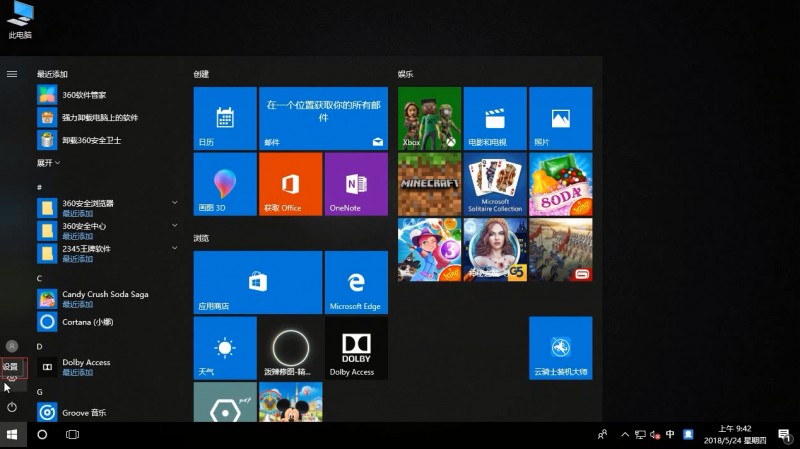Launch the Minecraft tile
Screen dimensions: 800x449
pyautogui.click(x=429, y=184)
